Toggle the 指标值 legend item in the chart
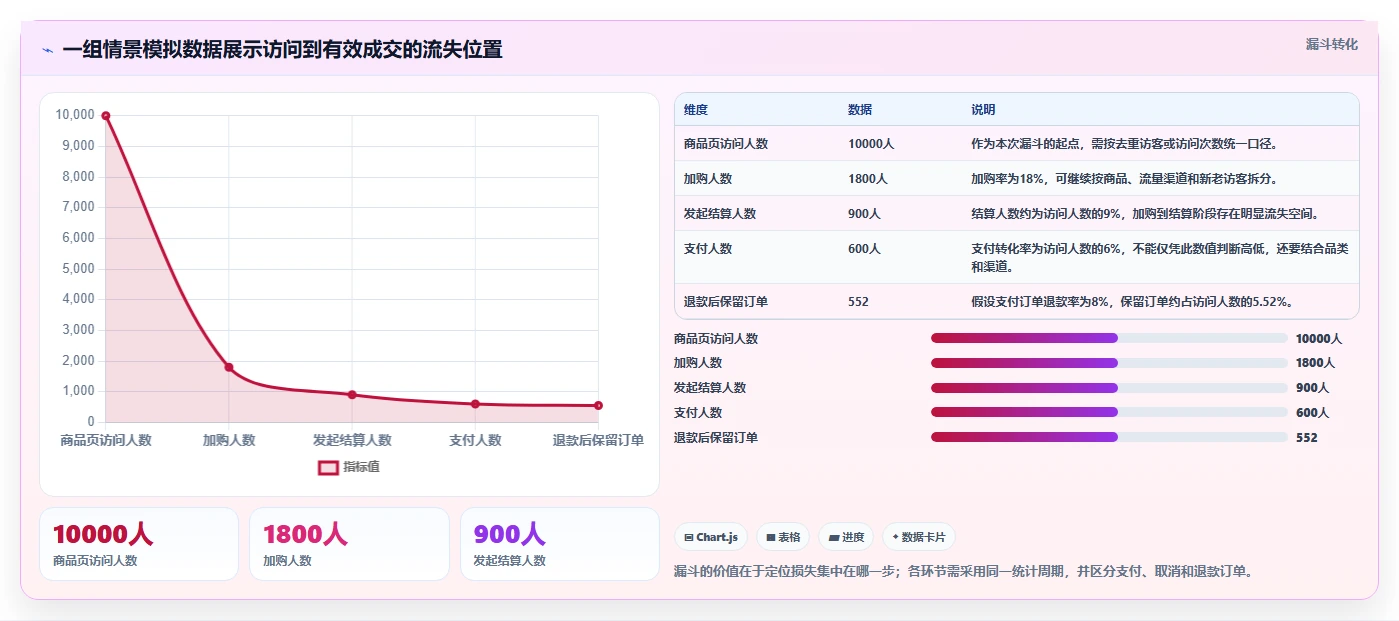The height and width of the screenshot is (621, 1399). [349, 467]
